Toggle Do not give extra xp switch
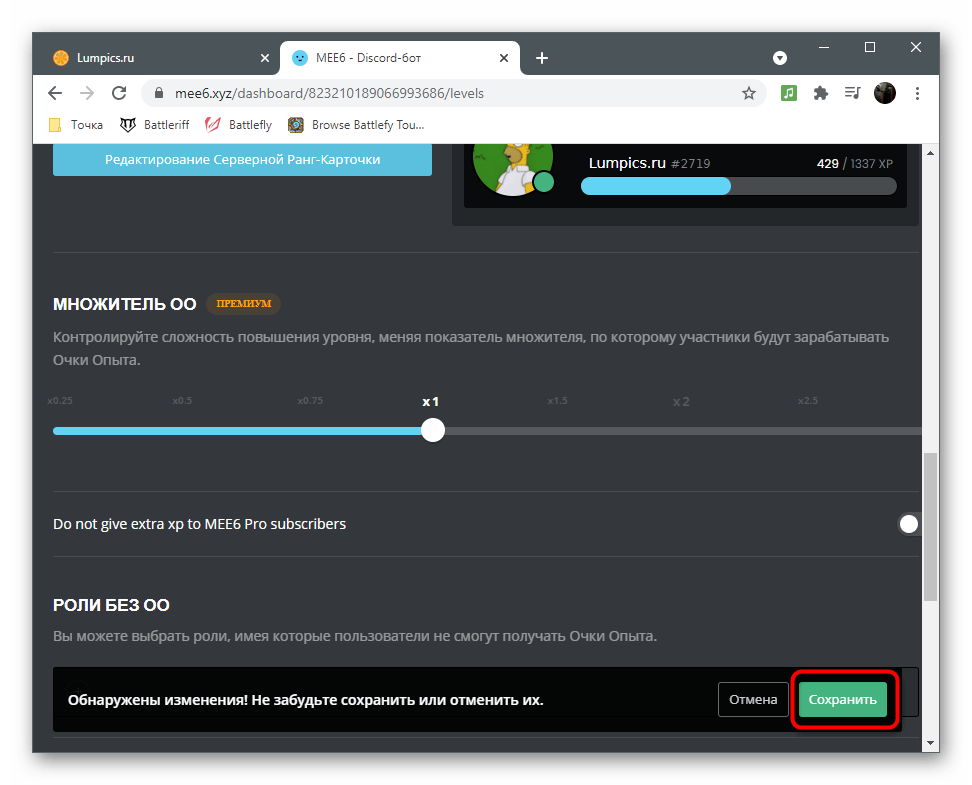Screen dimensions: 972x785 (x=910, y=524)
